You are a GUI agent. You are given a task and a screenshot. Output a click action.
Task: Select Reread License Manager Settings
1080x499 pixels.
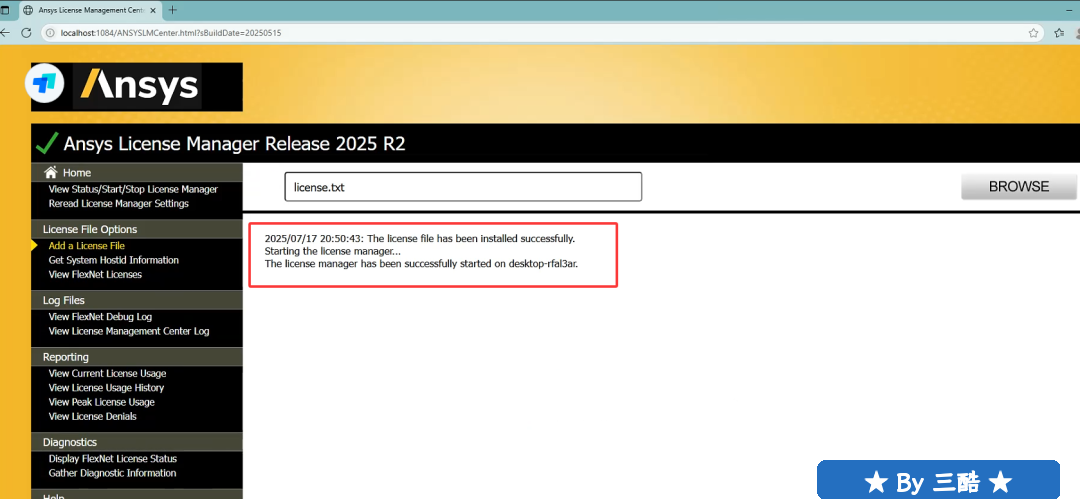[x=118, y=203]
